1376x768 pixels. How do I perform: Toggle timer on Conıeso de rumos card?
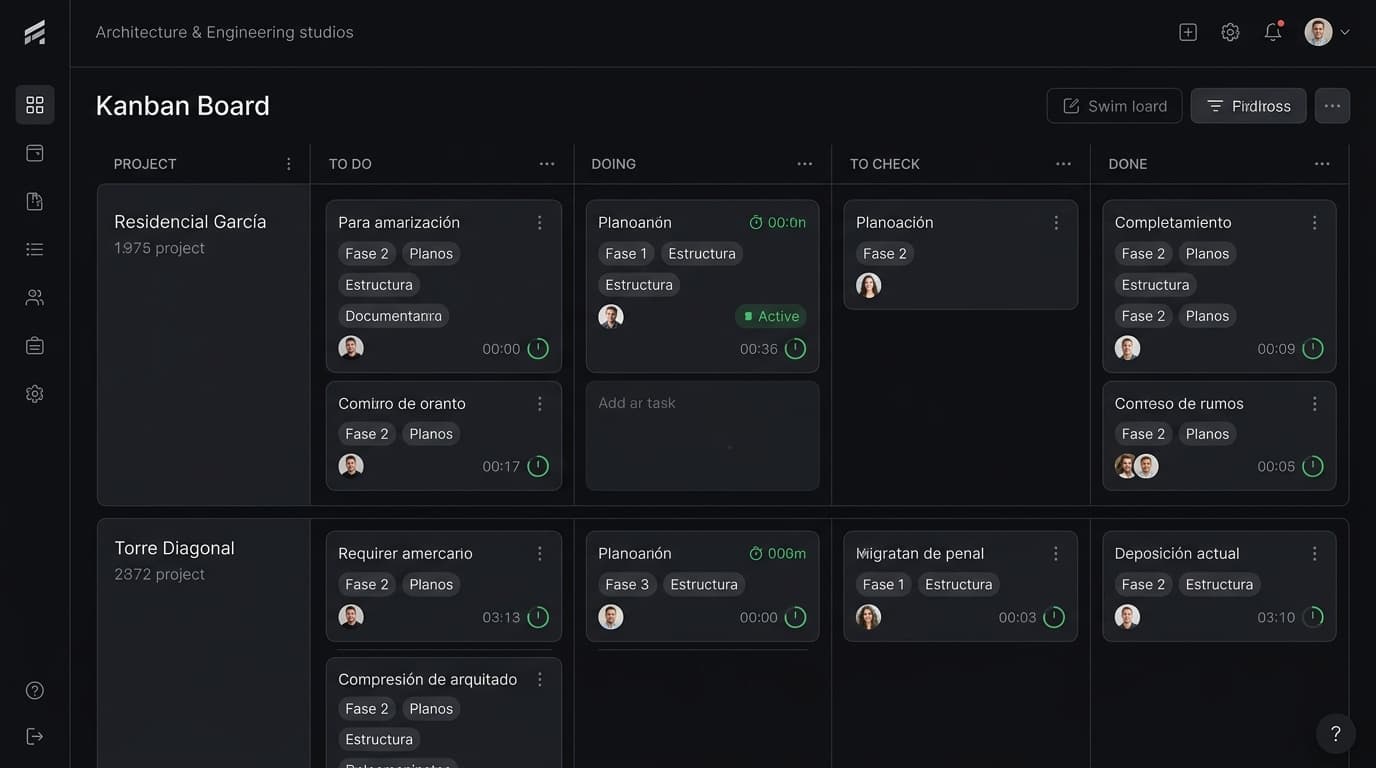[1313, 466]
